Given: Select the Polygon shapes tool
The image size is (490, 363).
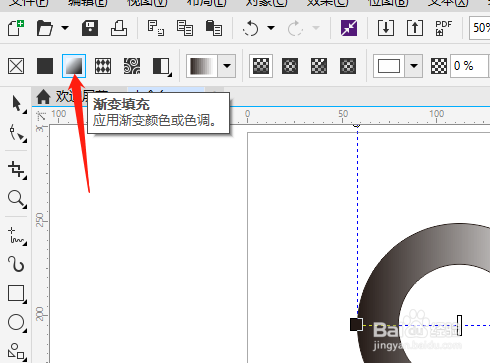Looking at the screenshot, I should [18, 352].
